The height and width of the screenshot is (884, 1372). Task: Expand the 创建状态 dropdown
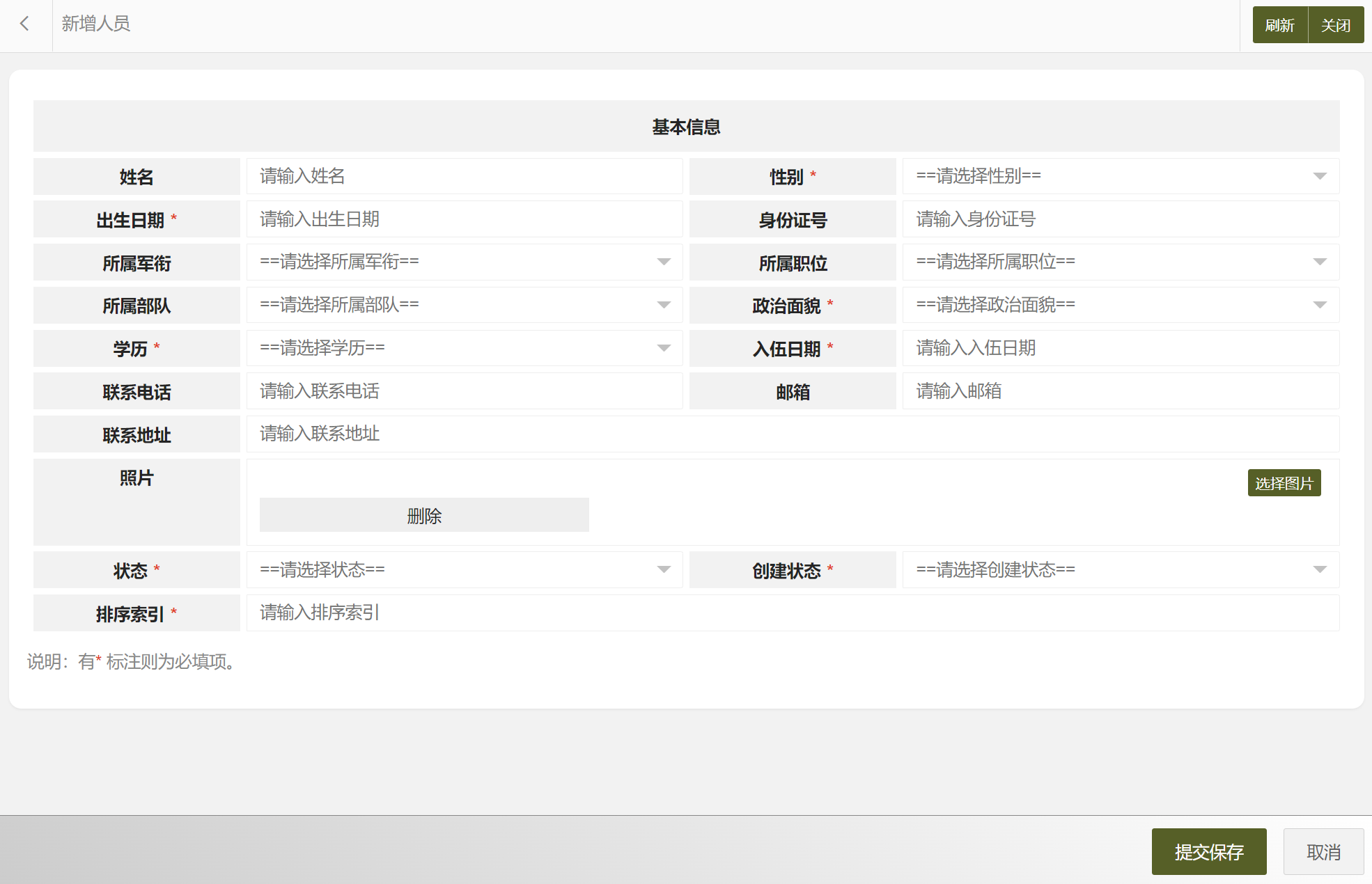[x=1120, y=570]
